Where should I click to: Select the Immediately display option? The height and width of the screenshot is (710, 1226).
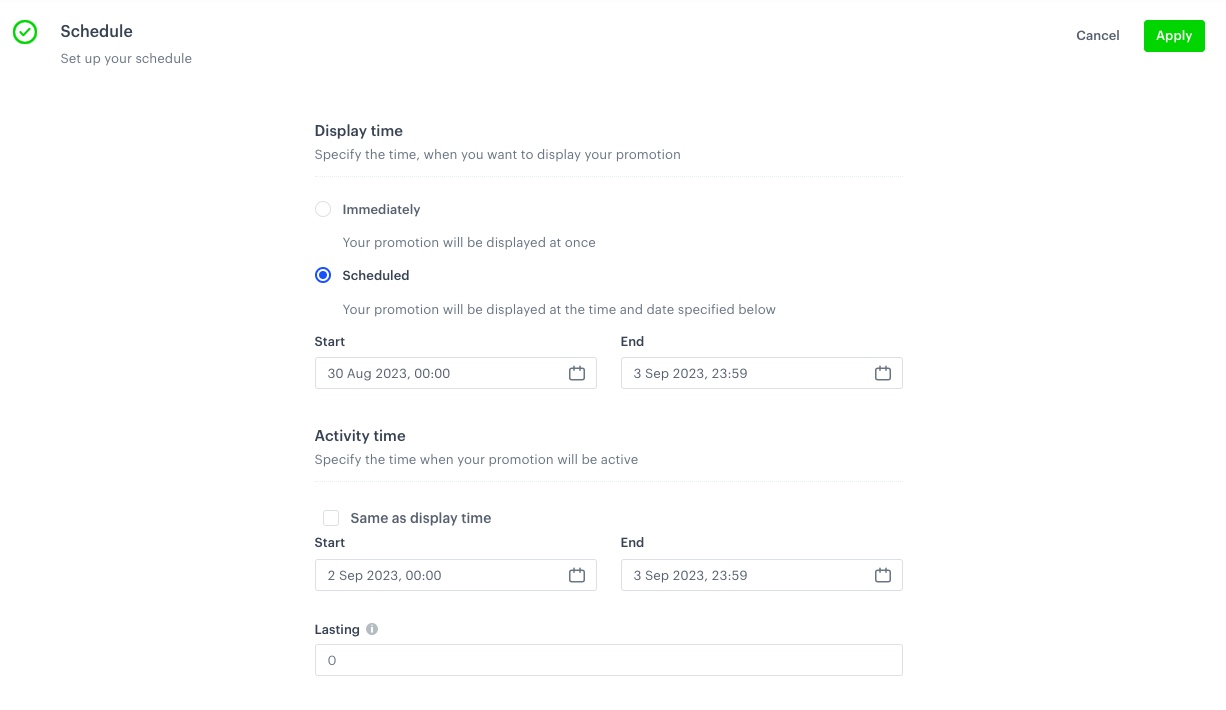point(323,209)
